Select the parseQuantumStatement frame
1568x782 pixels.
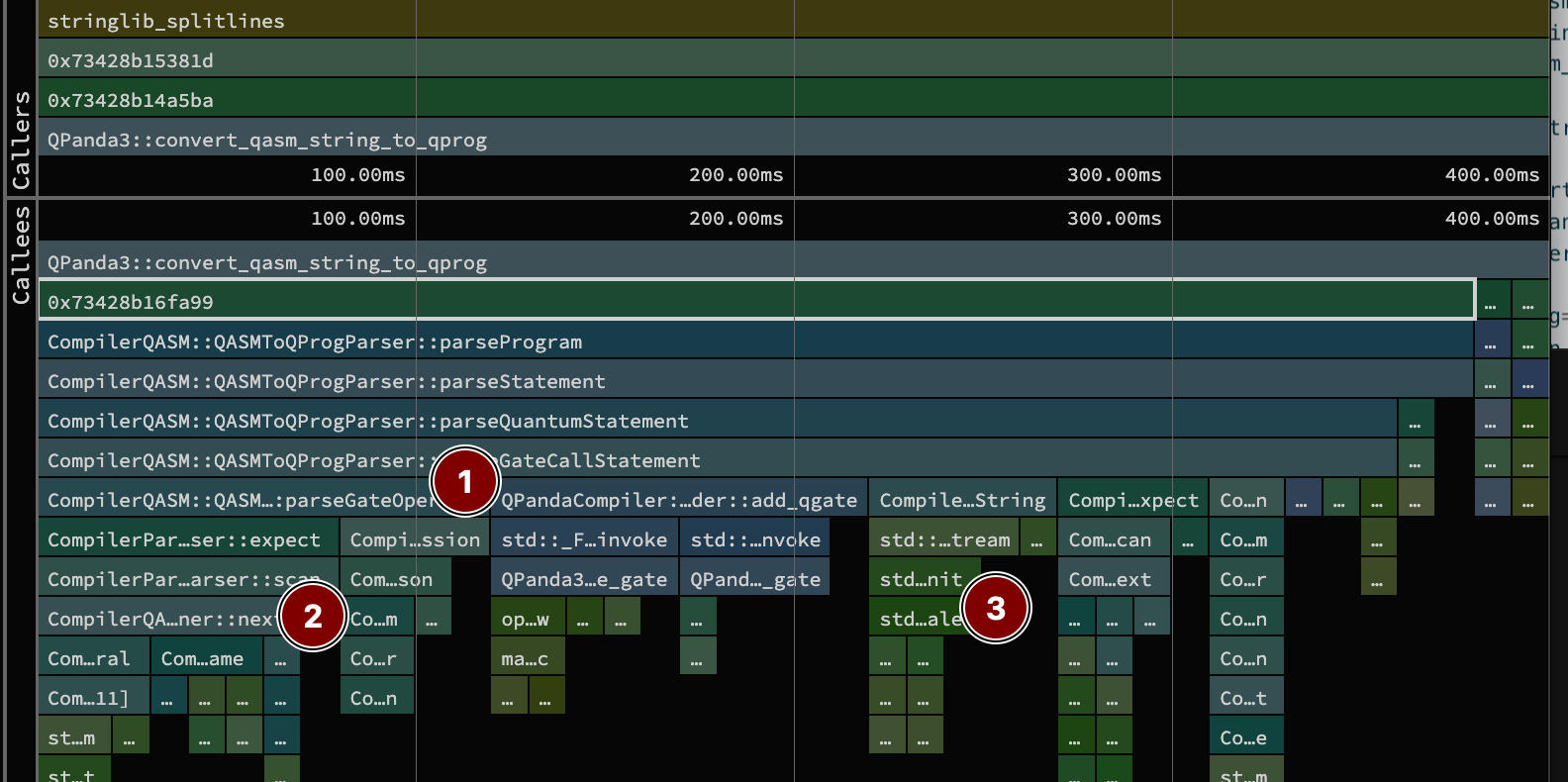[717, 421]
